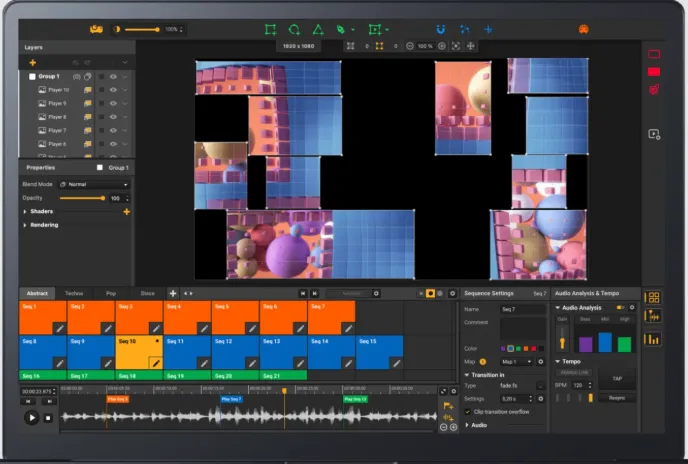Hide the Player 7 layer
688x464 pixels.
113,130
